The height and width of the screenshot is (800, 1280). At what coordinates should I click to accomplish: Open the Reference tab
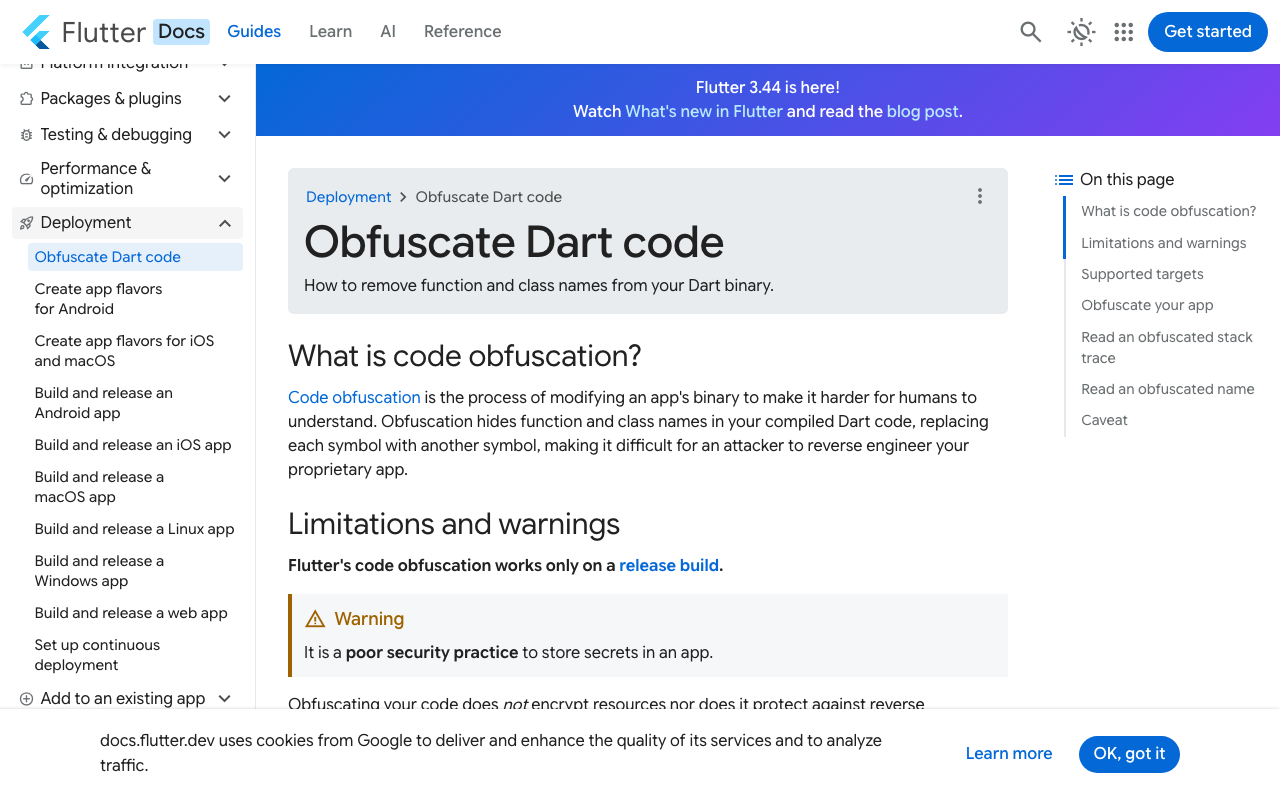[463, 32]
